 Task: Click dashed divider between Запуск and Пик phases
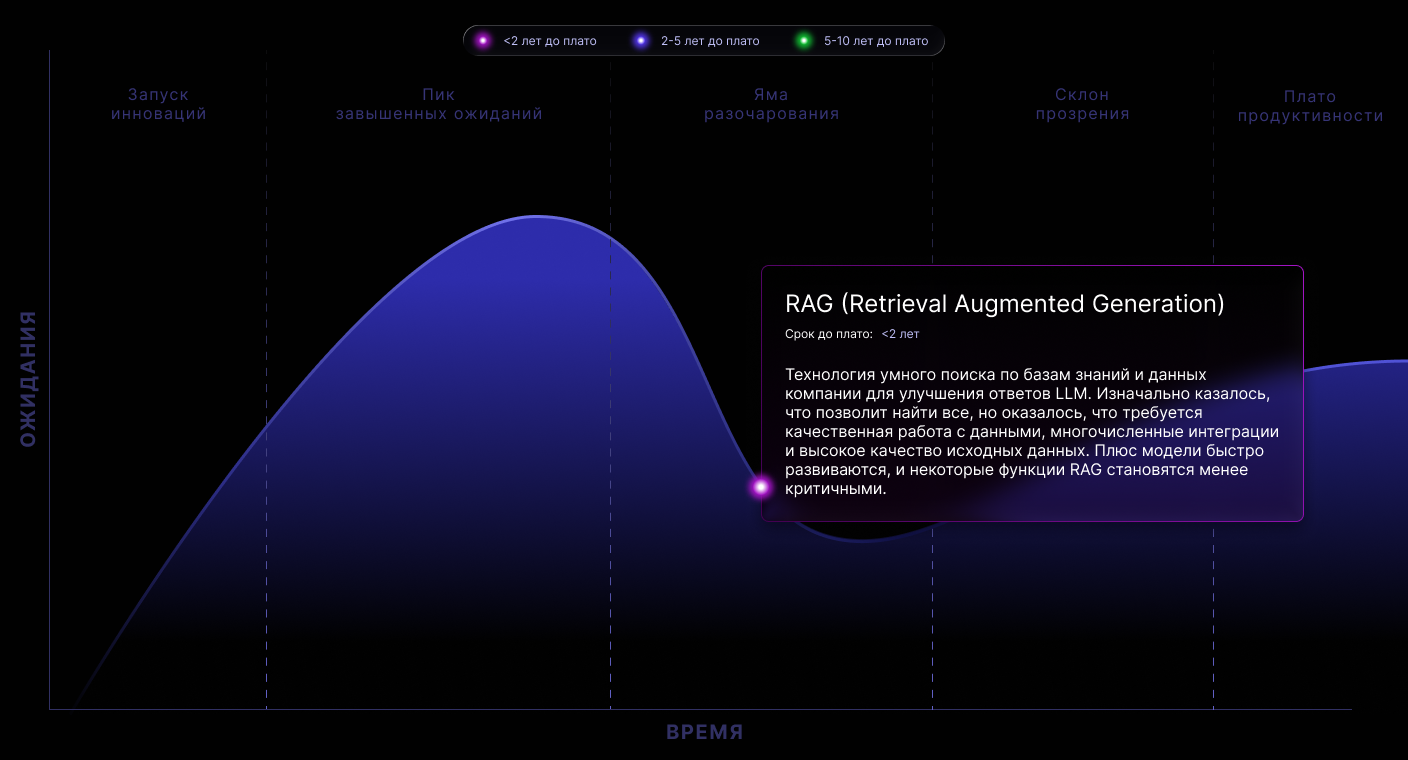[x=267, y=380]
